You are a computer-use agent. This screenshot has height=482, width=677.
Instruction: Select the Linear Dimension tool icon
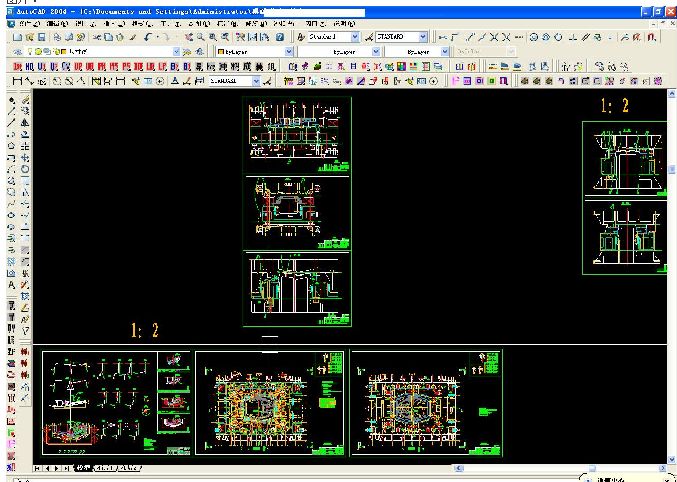(x=17, y=81)
